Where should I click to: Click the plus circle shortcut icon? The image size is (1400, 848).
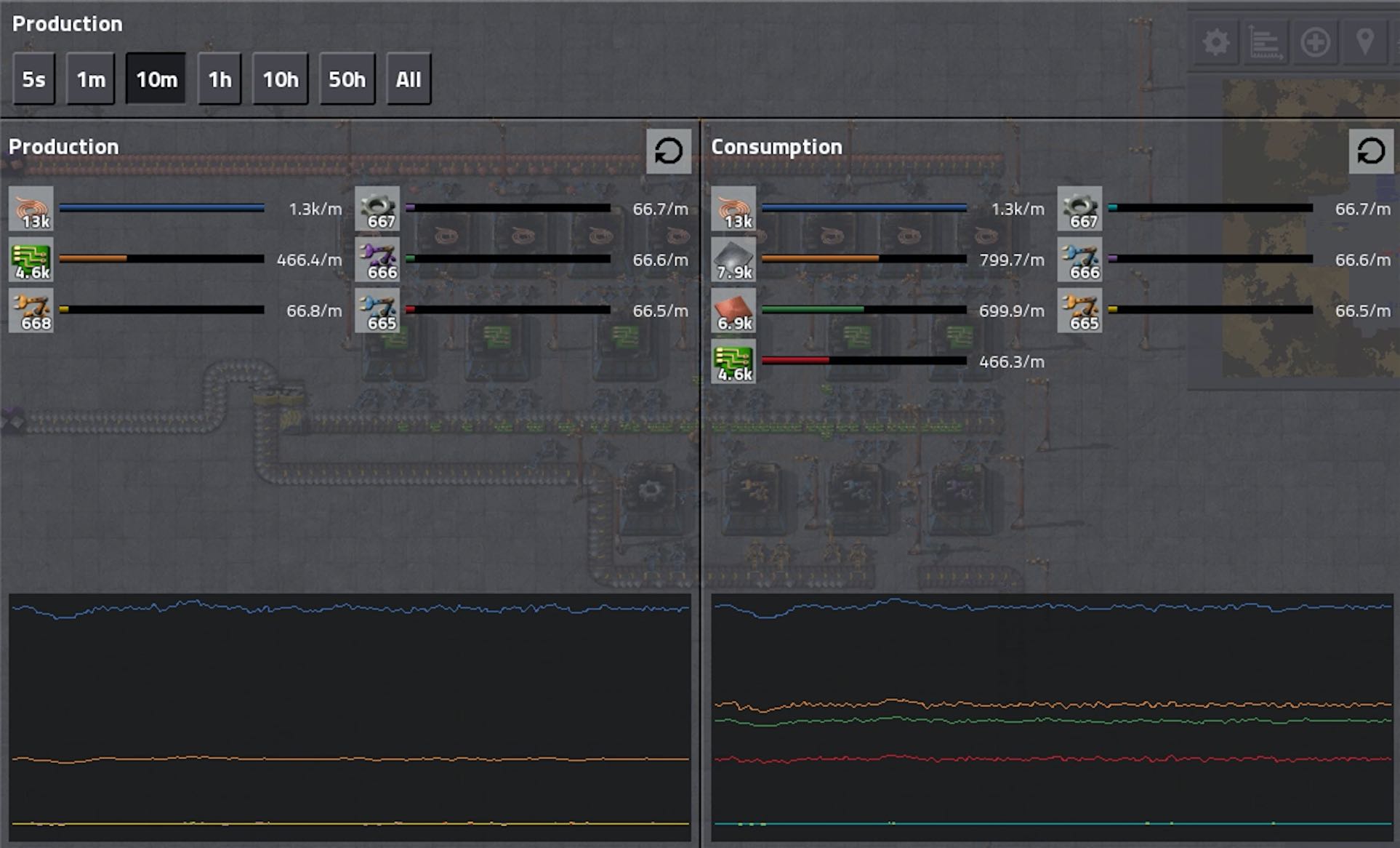click(x=1315, y=42)
